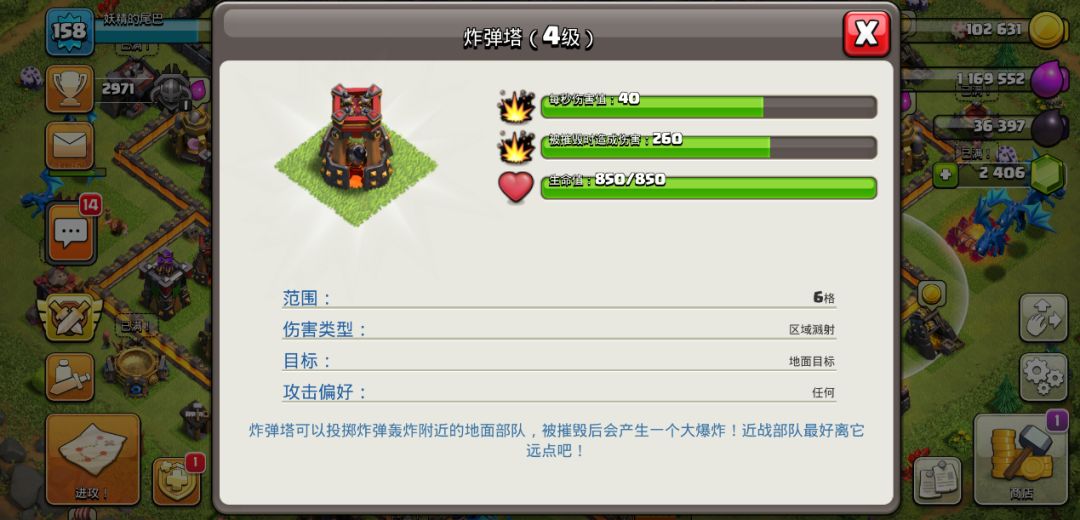Open the trophy league icon

(70, 89)
